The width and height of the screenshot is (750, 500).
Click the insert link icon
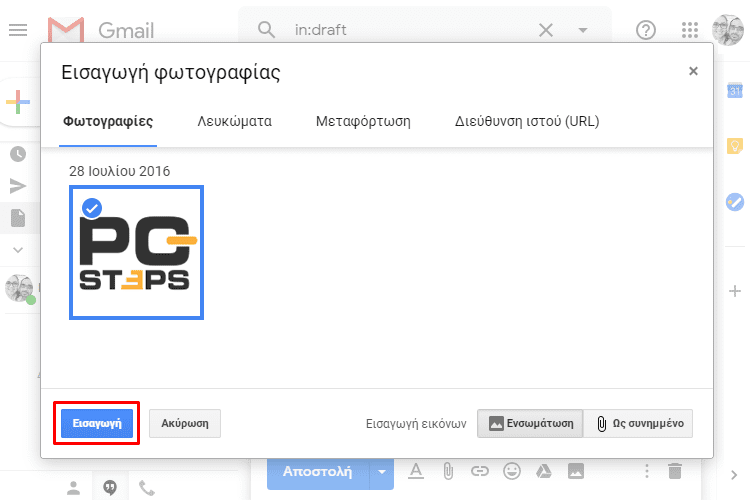(480, 472)
